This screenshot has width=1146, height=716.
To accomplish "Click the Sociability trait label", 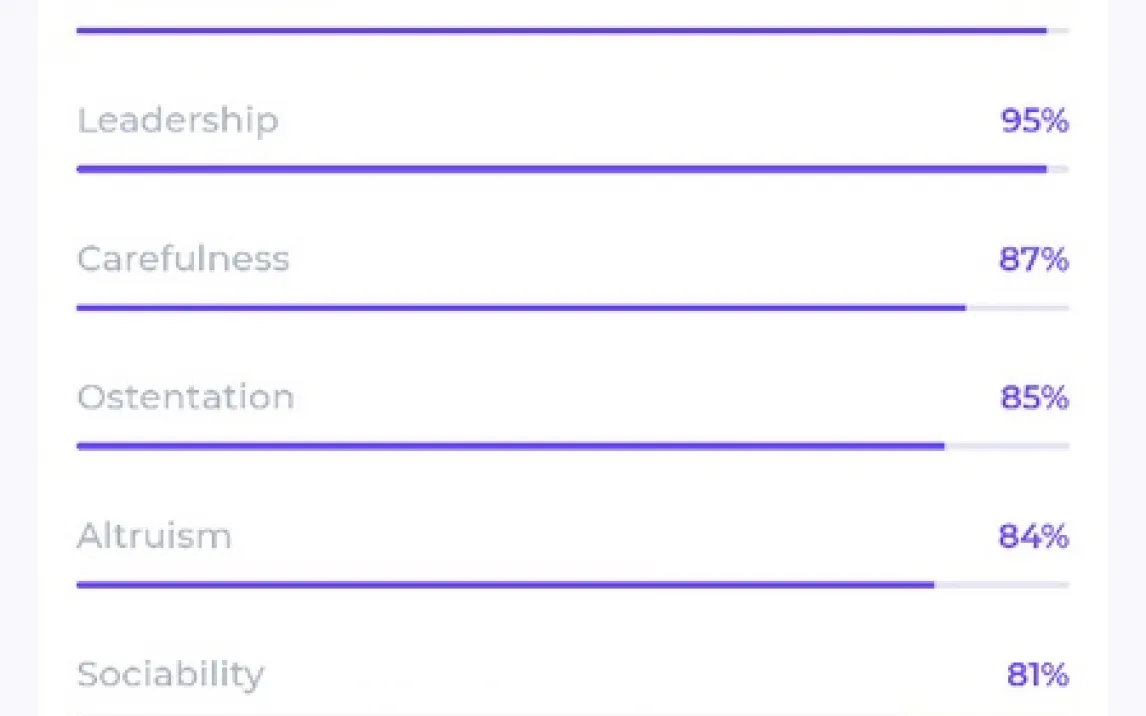I will 170,674.
